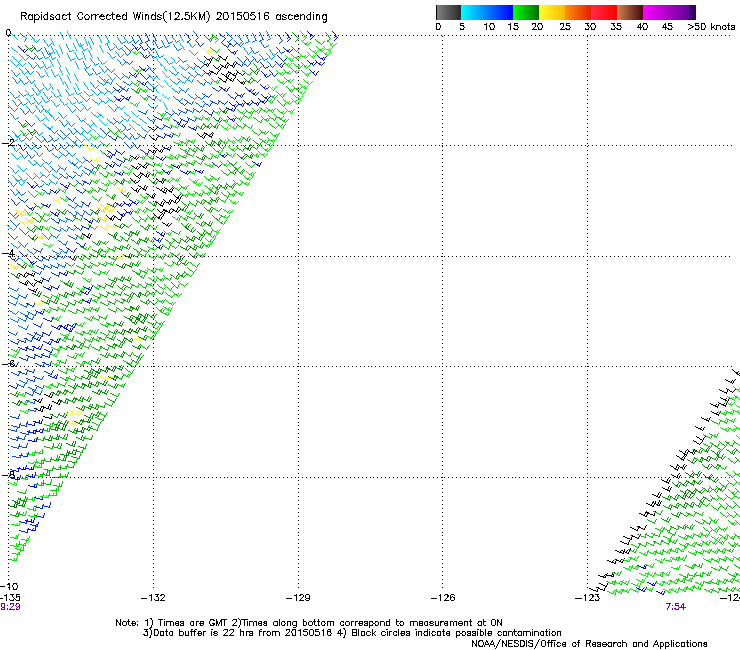
Task: Click the gray 0-5 knots legend swatch
Action: click(448, 12)
